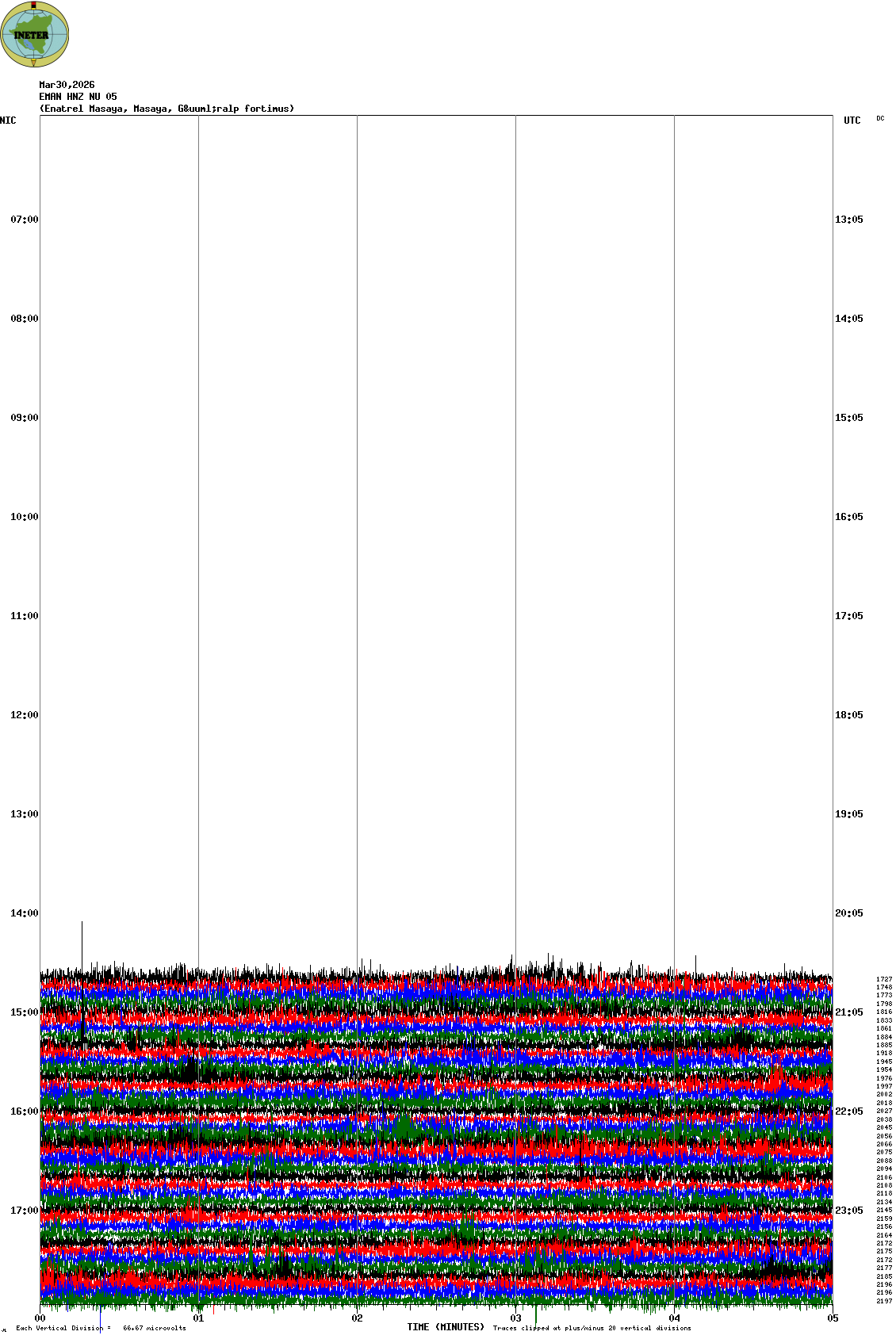
Task: Click the Mar30,2026 date text
Action: [67, 85]
